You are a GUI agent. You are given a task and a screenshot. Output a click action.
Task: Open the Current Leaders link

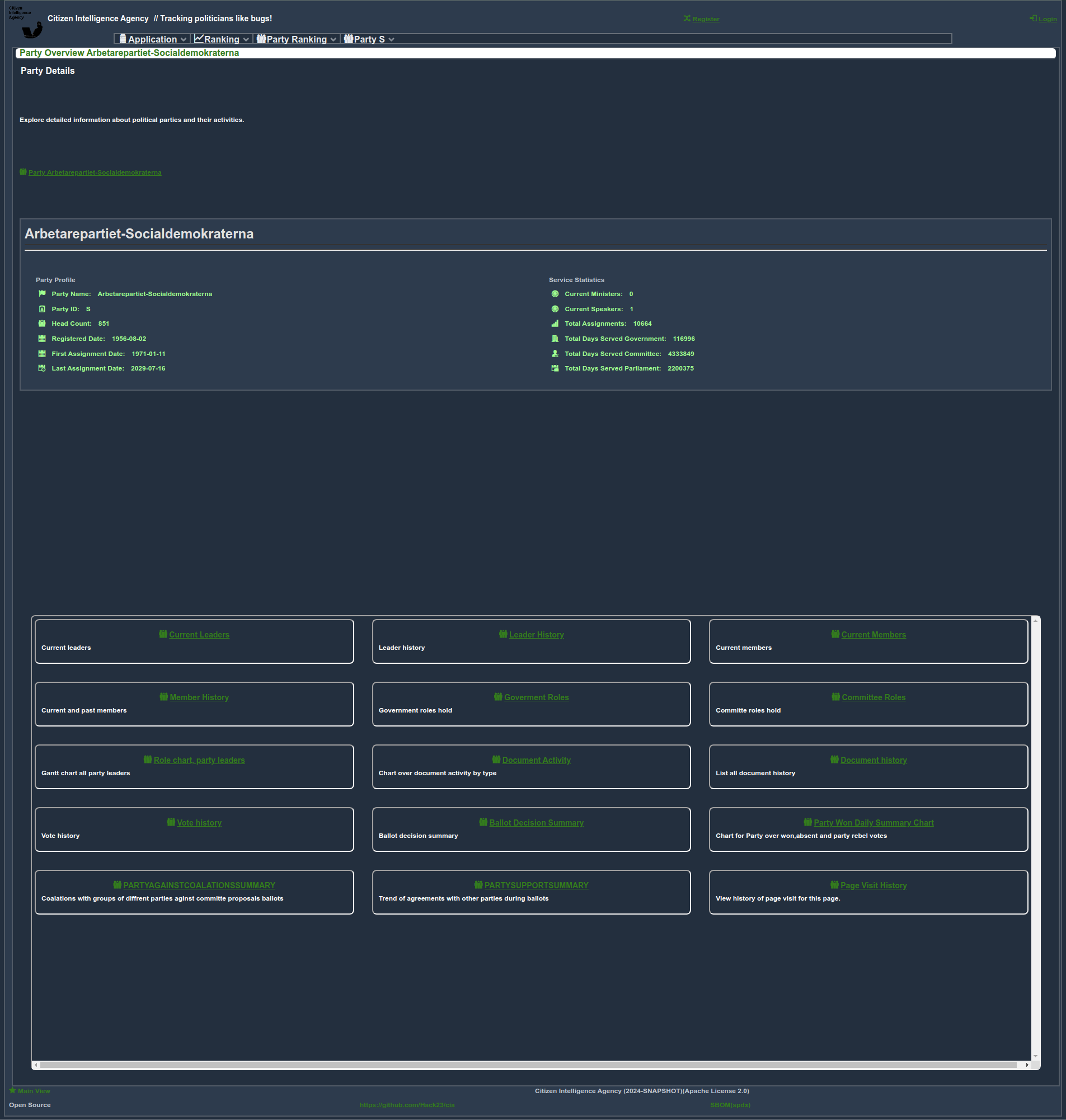(x=199, y=635)
